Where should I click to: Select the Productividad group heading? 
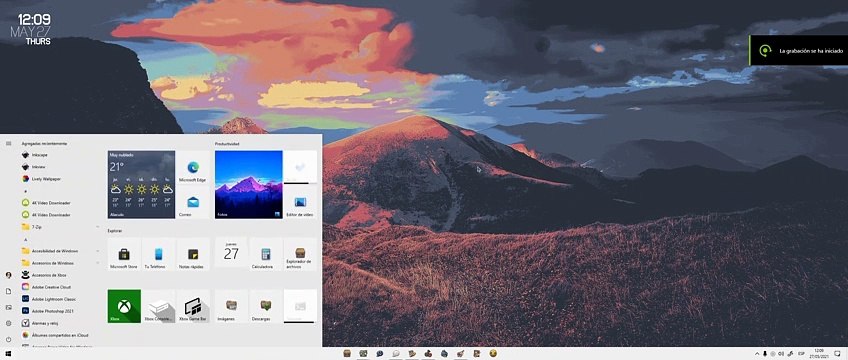pos(227,144)
